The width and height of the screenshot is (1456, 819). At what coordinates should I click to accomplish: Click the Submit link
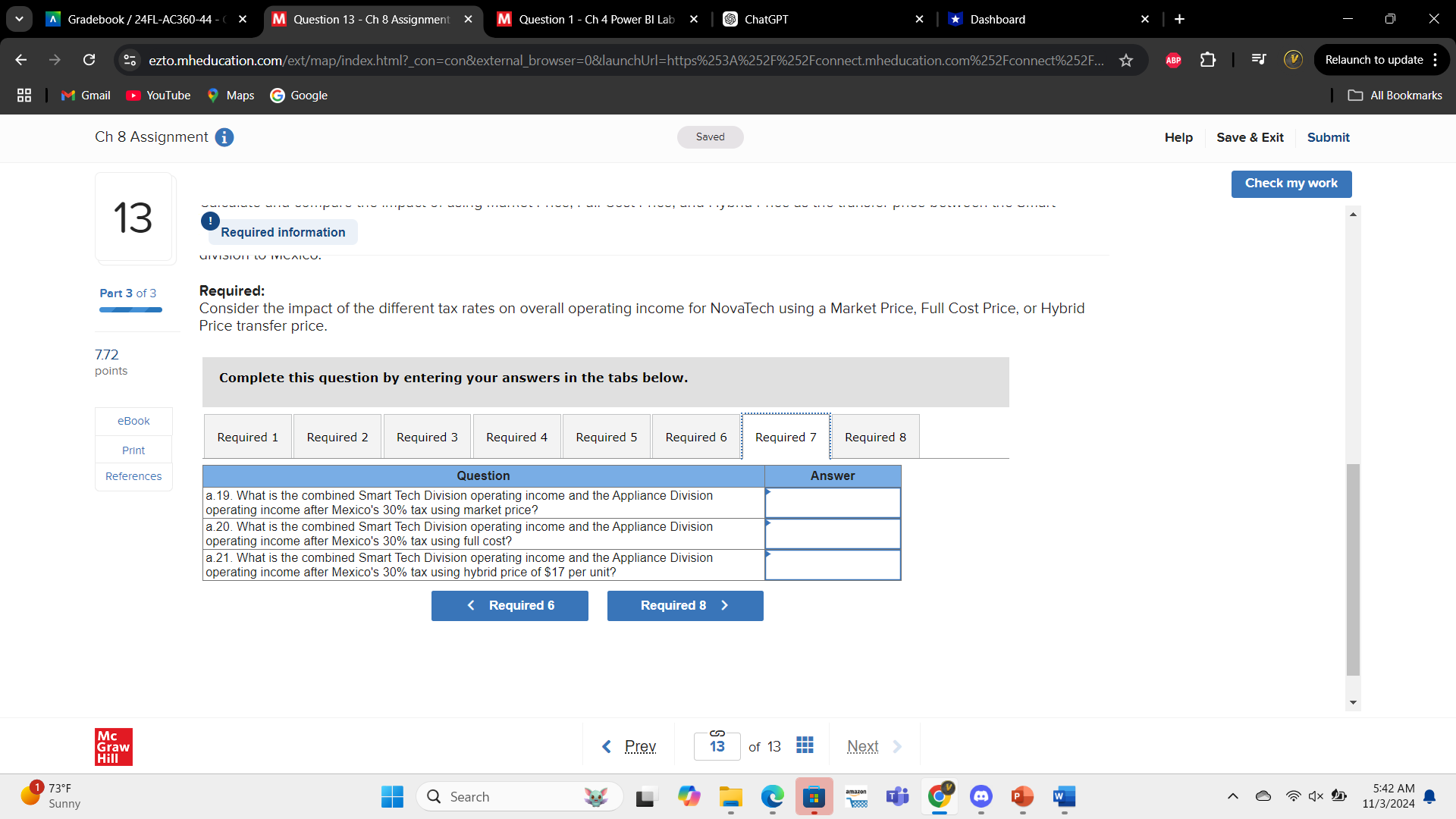click(x=1328, y=137)
